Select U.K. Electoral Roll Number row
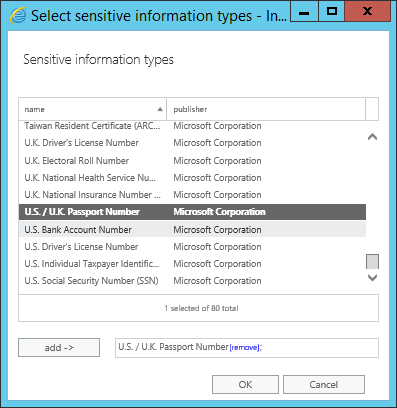397x408 pixels. tap(192, 160)
